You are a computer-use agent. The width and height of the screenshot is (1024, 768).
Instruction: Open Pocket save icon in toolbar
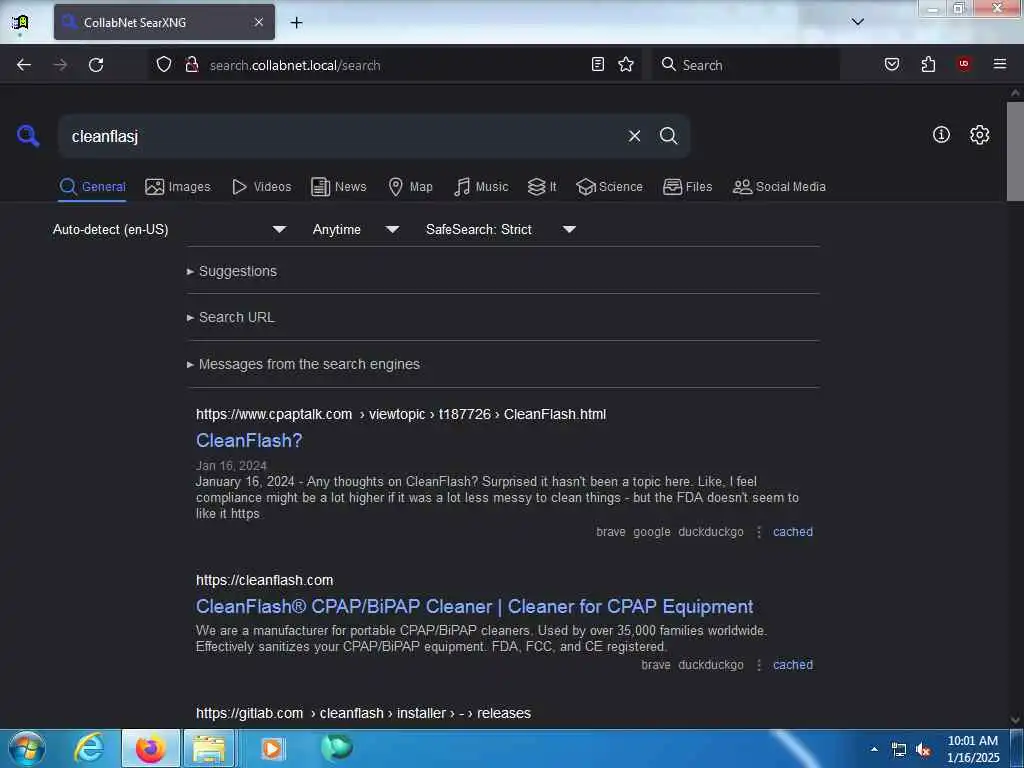pyautogui.click(x=891, y=64)
